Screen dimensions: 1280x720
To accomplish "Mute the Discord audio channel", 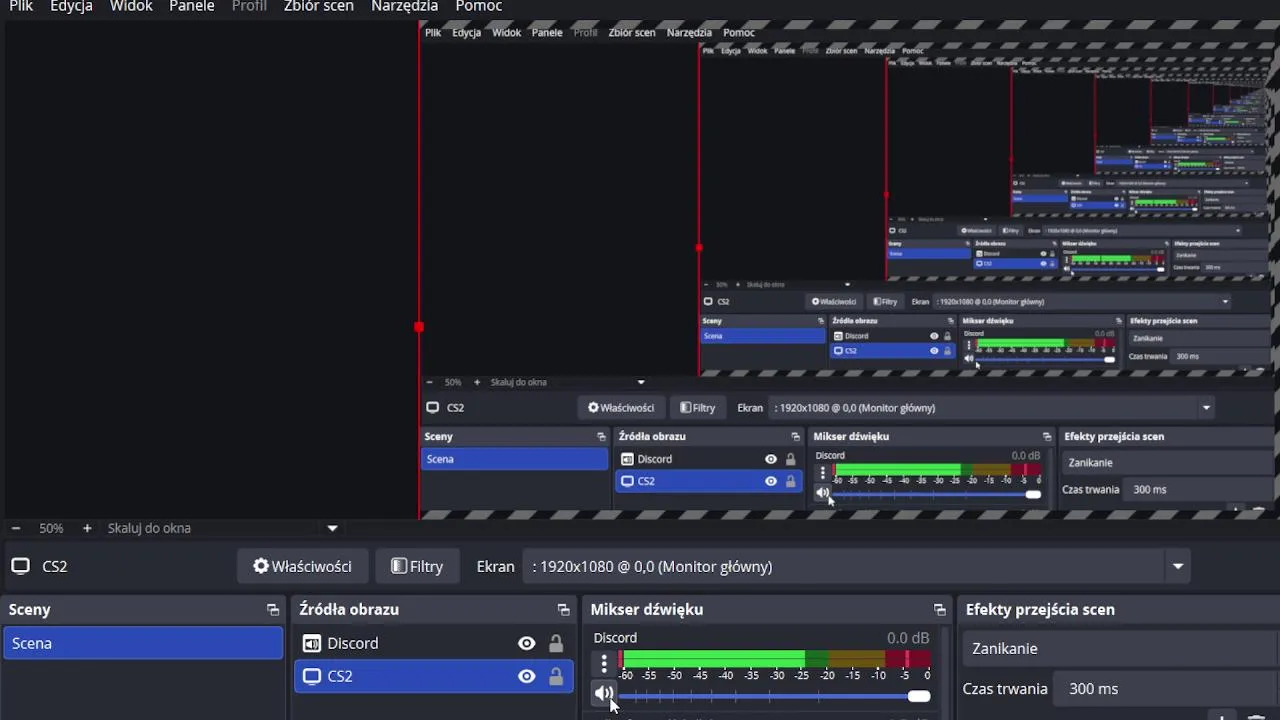I will pyautogui.click(x=603, y=692).
